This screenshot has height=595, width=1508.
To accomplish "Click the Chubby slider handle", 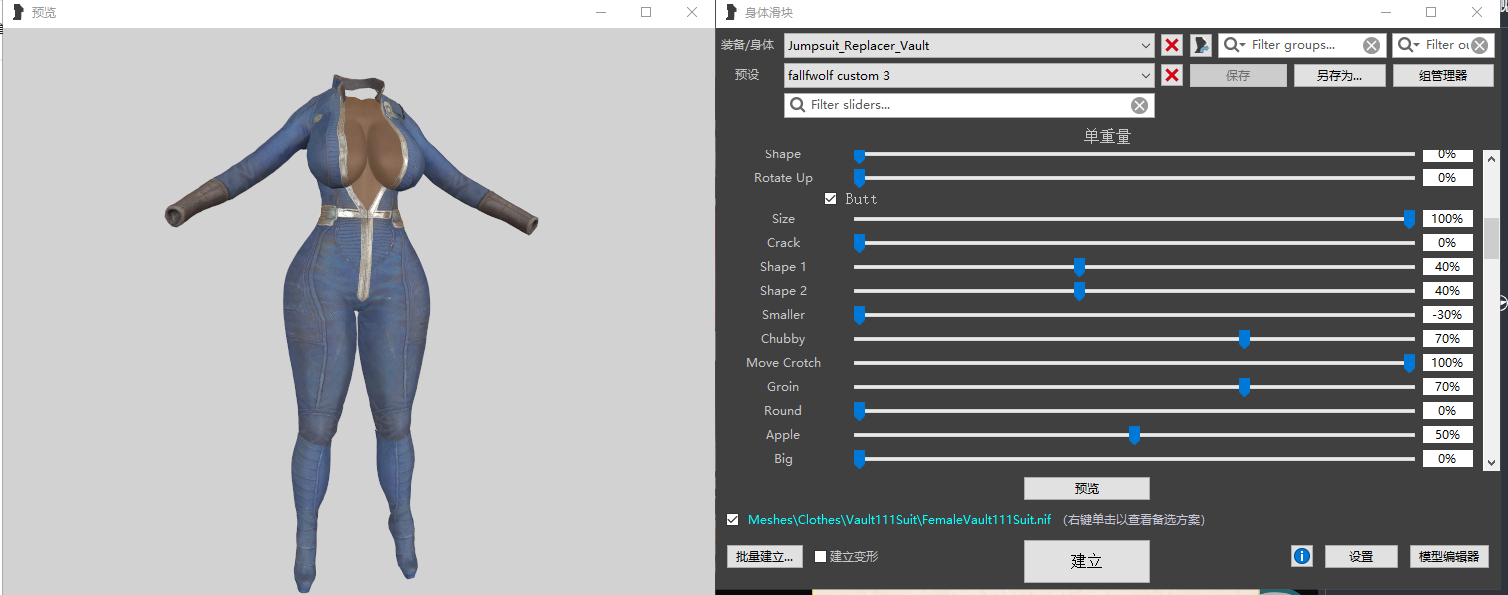I will 1244,338.
